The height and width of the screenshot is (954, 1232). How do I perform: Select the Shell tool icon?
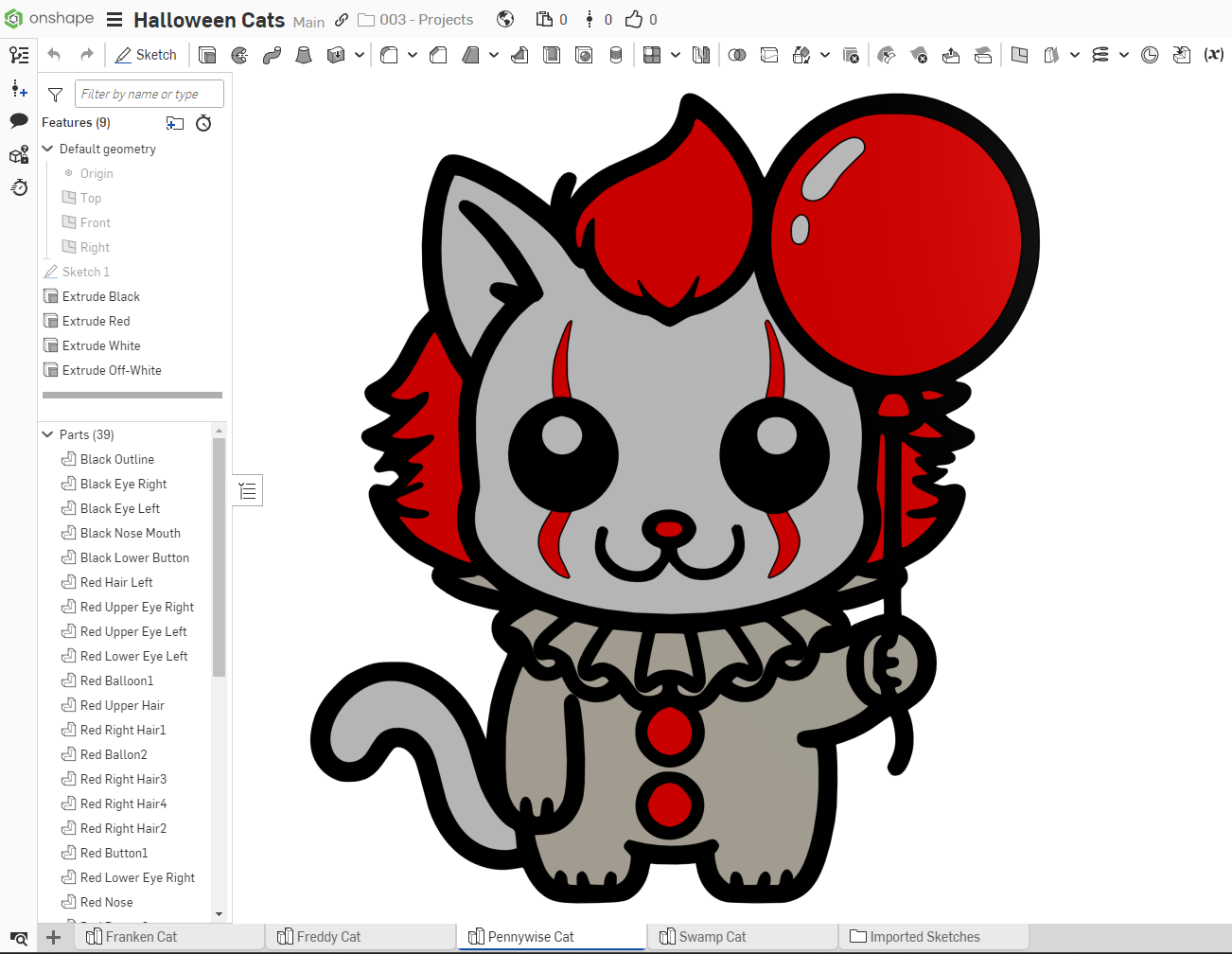[552, 55]
